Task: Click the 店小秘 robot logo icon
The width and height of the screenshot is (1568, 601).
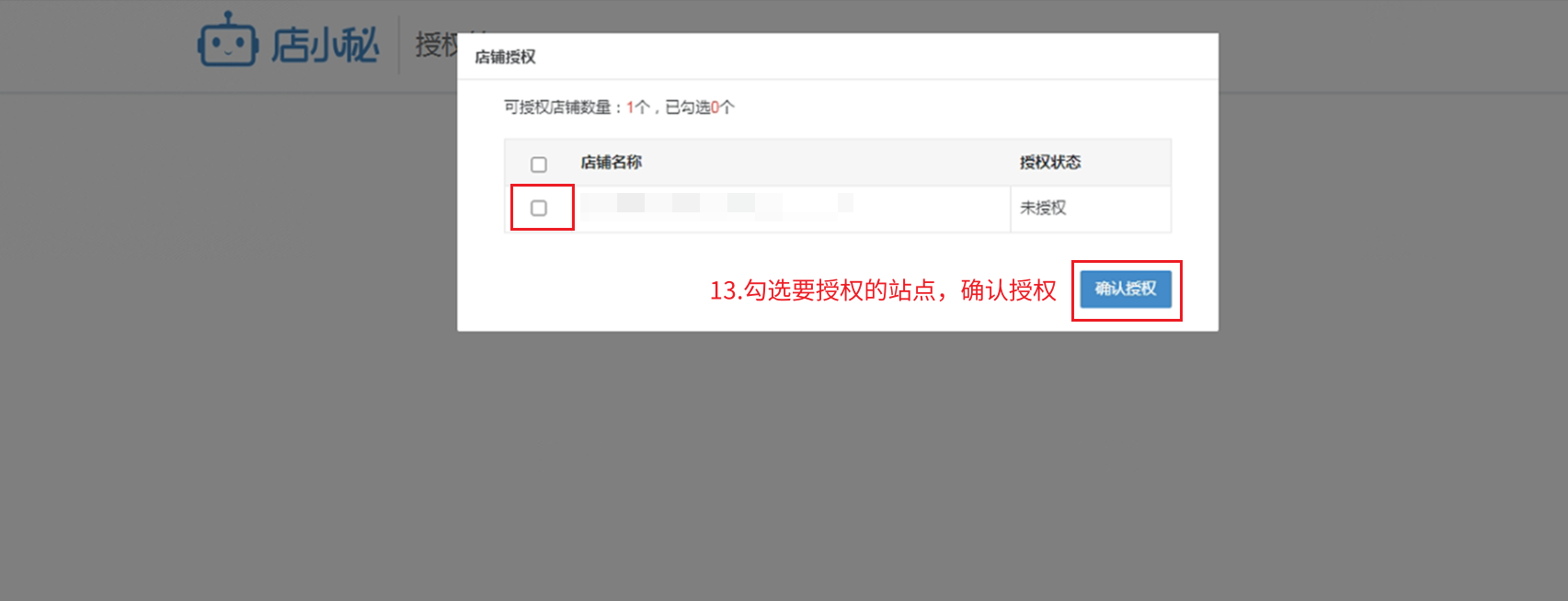Action: pyautogui.click(x=227, y=40)
